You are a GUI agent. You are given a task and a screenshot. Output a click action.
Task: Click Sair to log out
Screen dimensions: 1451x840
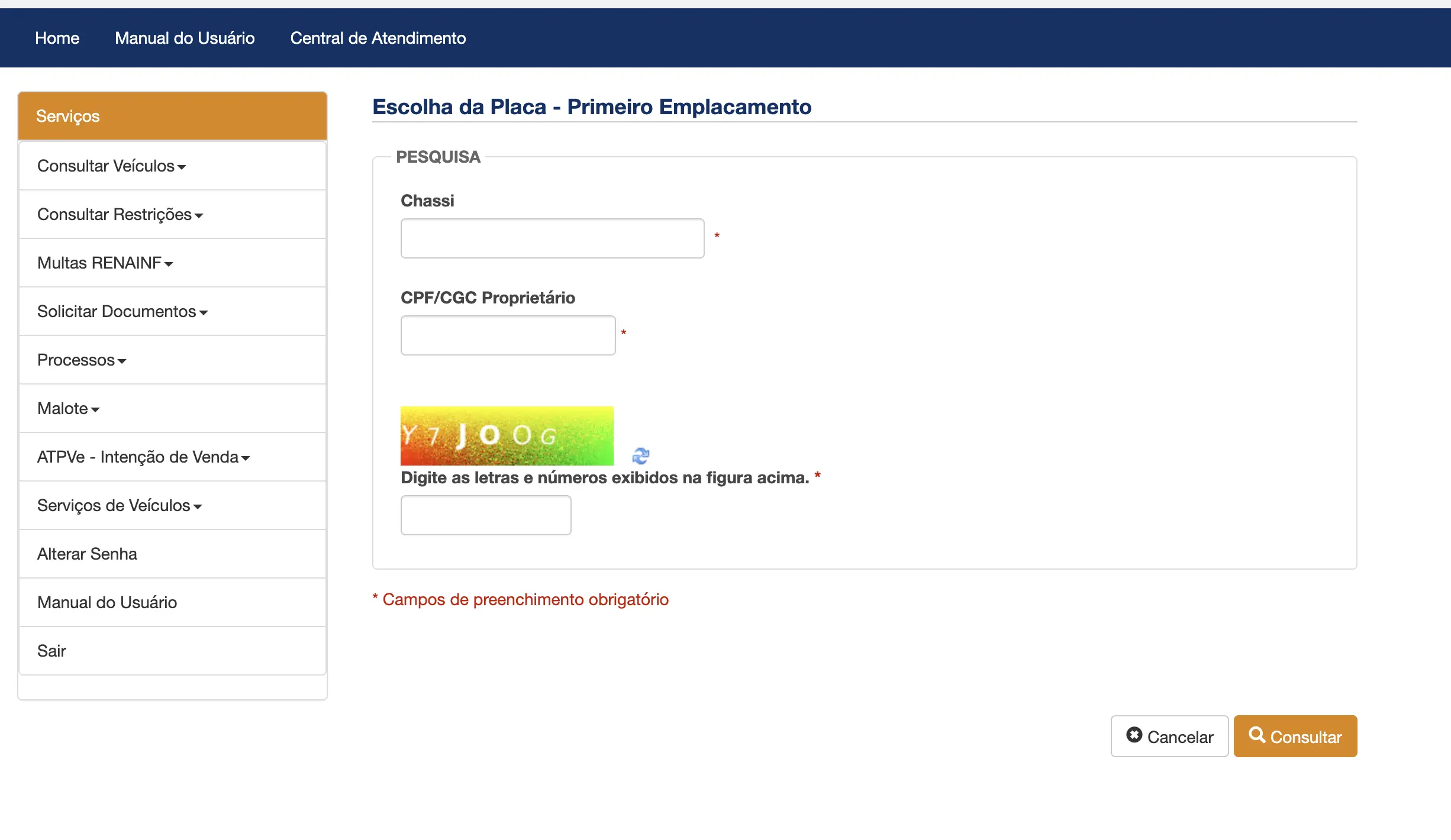[x=51, y=651]
